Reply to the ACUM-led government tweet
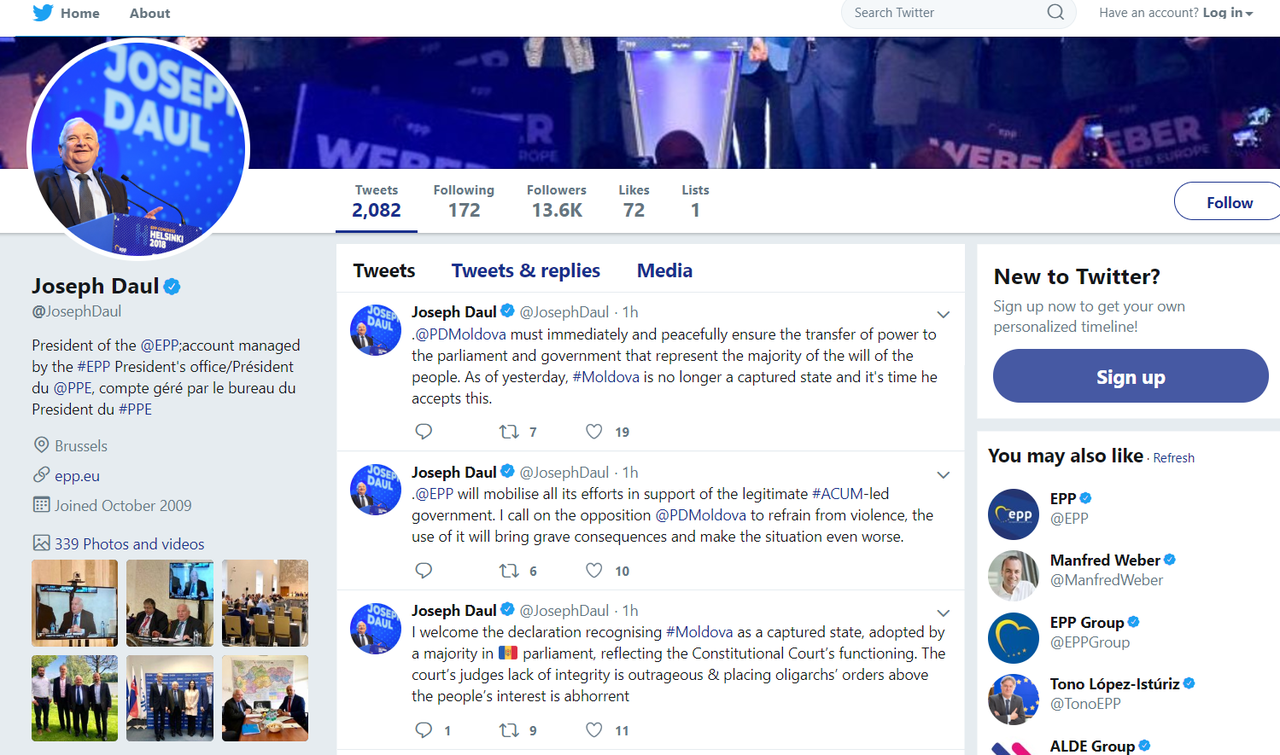 click(x=424, y=570)
